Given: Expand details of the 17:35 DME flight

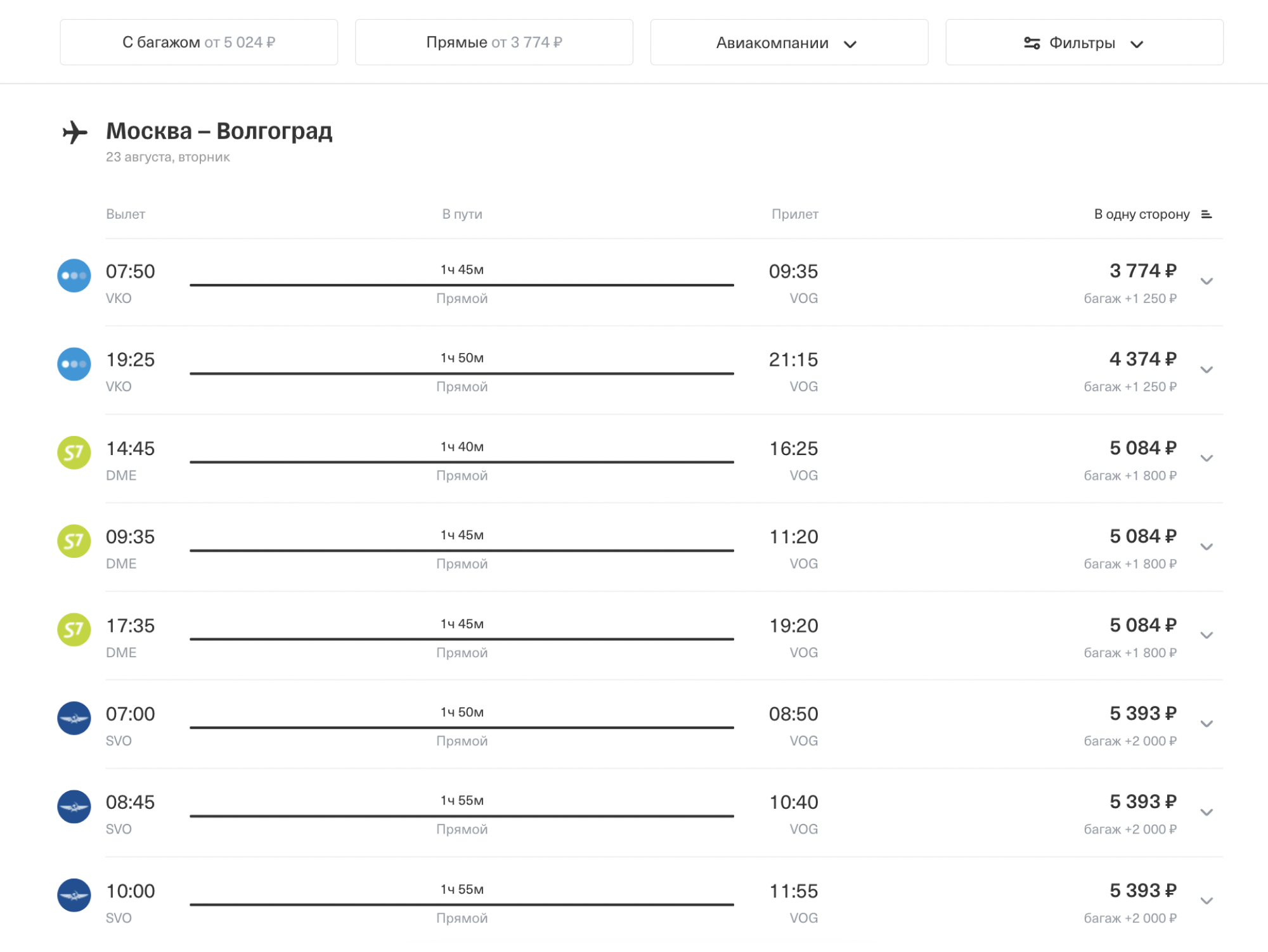Looking at the screenshot, I should [1207, 635].
